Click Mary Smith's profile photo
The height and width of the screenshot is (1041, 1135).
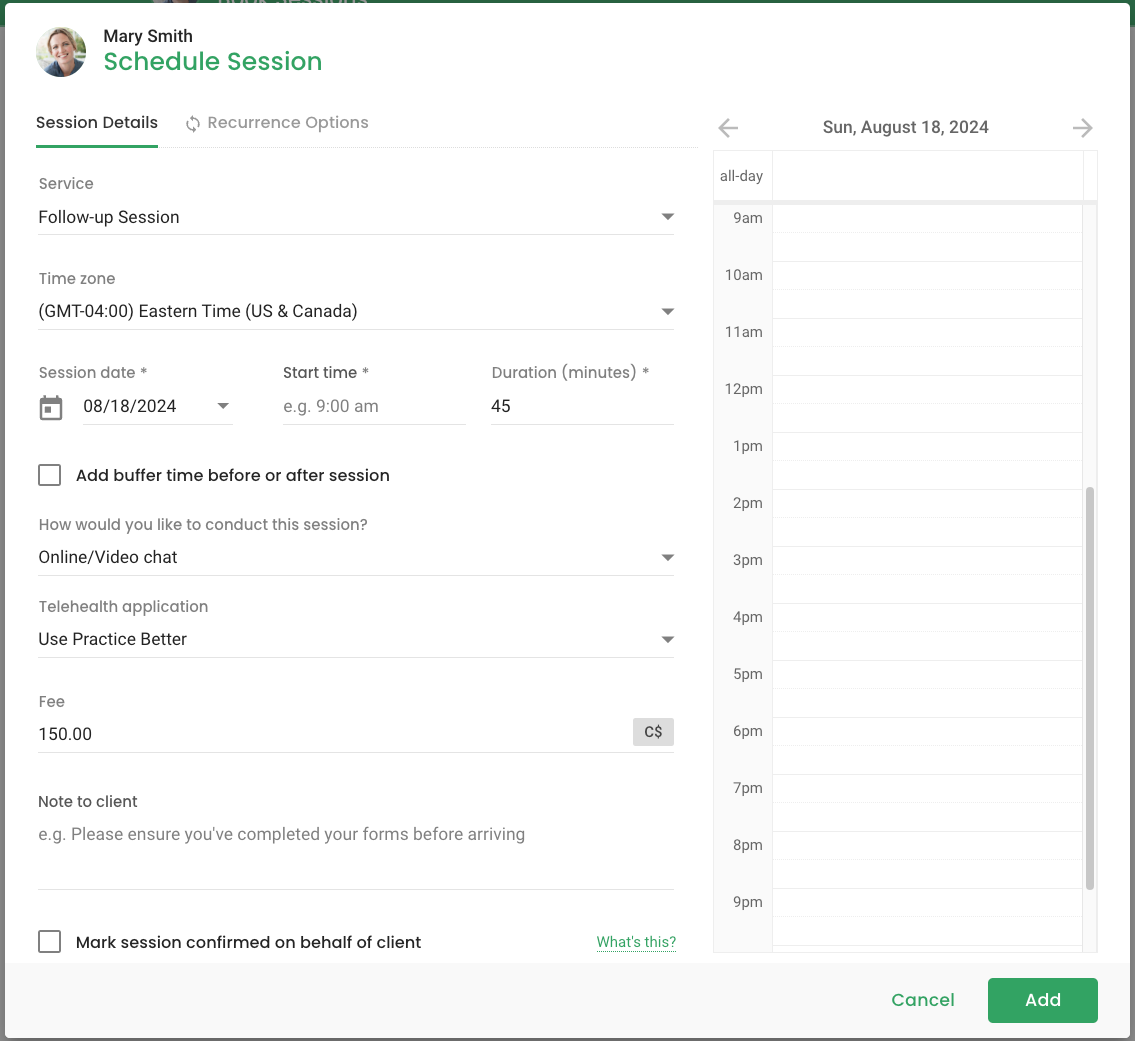click(61, 52)
